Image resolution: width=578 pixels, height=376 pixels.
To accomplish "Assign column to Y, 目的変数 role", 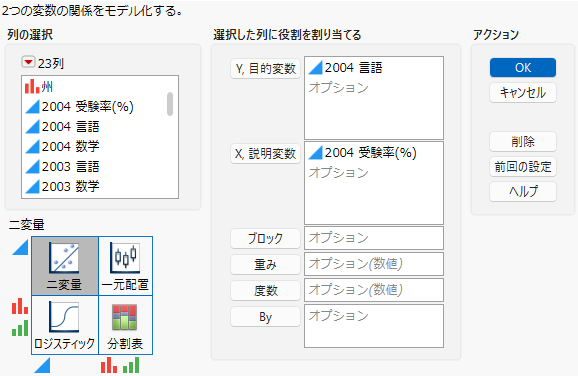I will click(265, 69).
